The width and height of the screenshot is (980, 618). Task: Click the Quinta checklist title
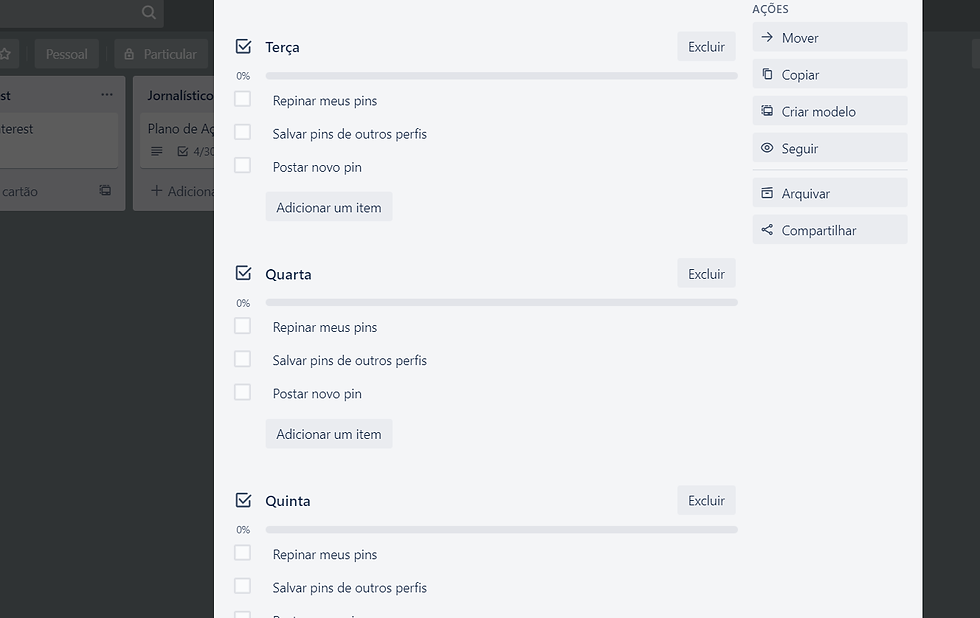(x=288, y=501)
